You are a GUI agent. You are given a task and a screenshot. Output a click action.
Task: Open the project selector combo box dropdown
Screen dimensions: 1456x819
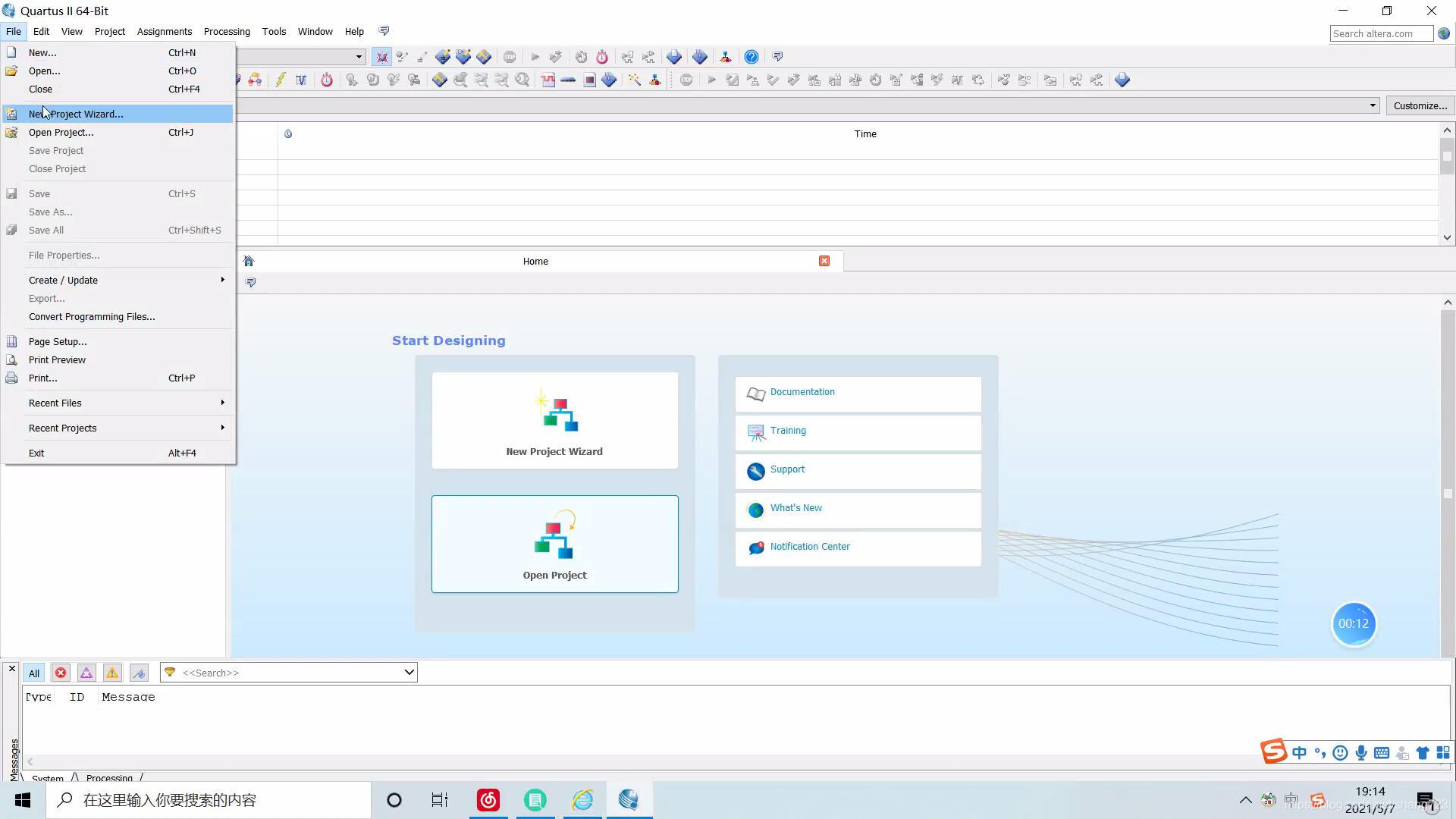359,57
